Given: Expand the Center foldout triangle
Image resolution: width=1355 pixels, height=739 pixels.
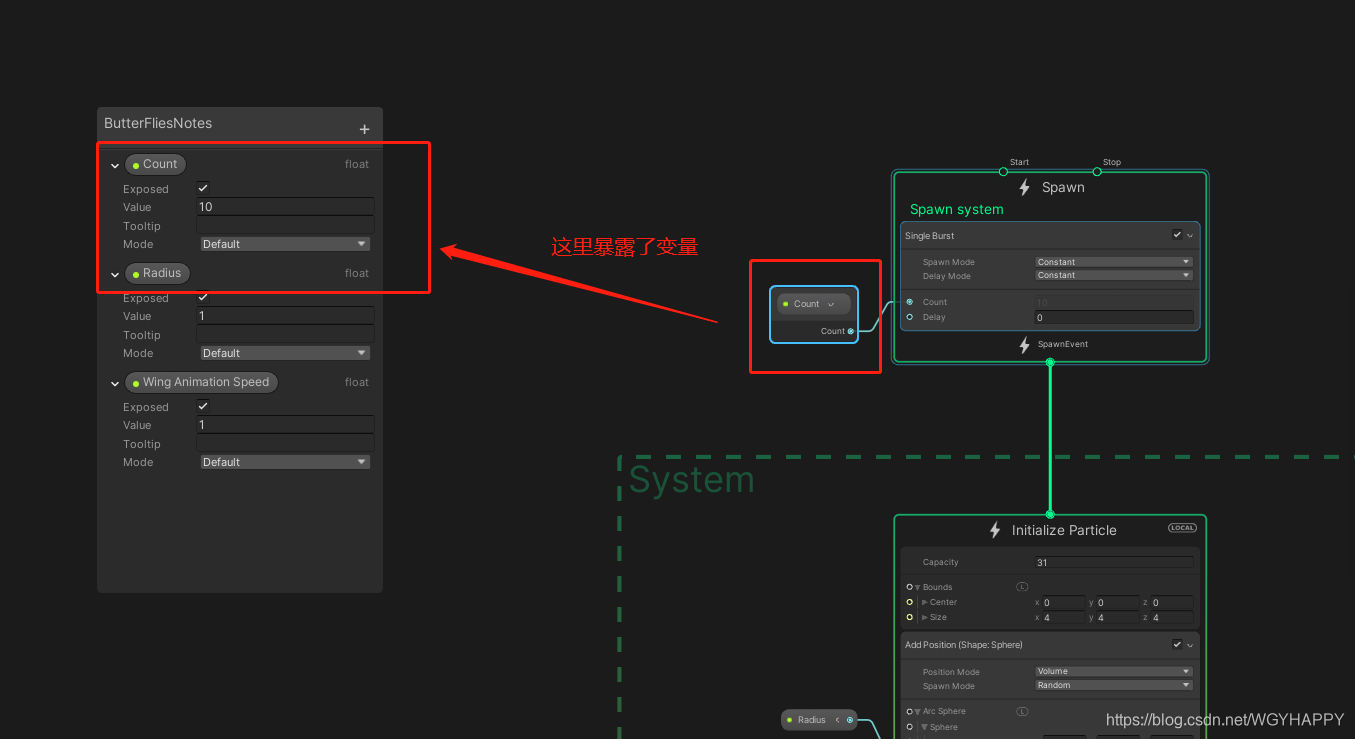Looking at the screenshot, I should coord(925,602).
